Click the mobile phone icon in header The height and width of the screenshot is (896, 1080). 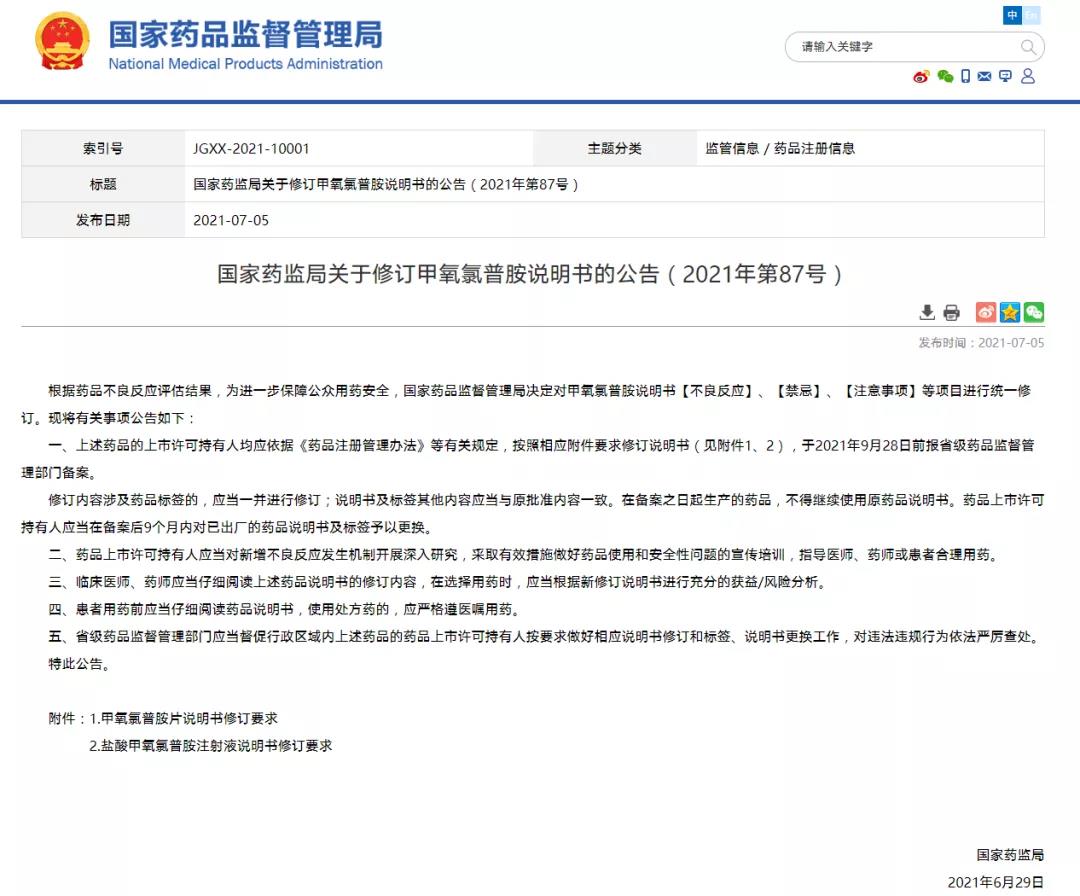(965, 77)
